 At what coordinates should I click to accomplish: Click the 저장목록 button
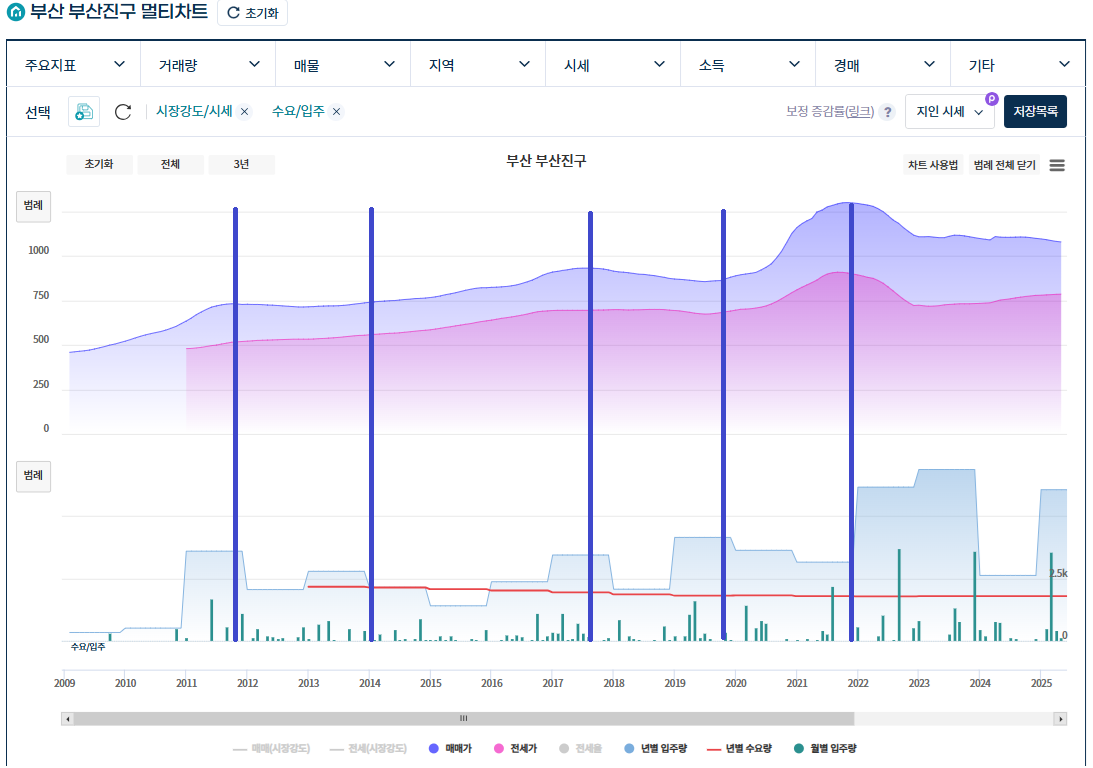(x=1034, y=111)
